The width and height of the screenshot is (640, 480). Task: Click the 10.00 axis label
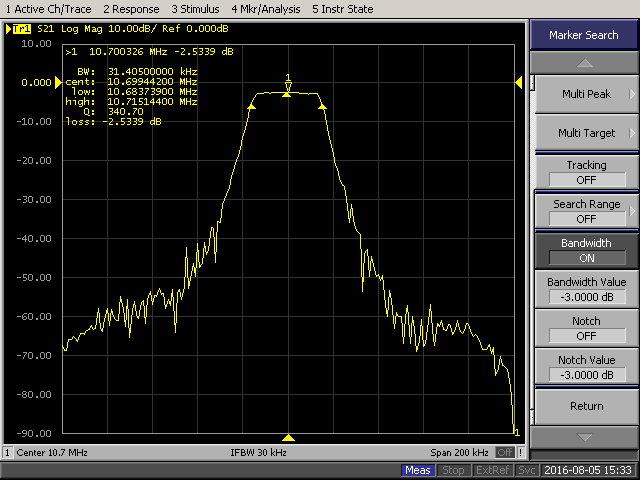[x=36, y=44]
